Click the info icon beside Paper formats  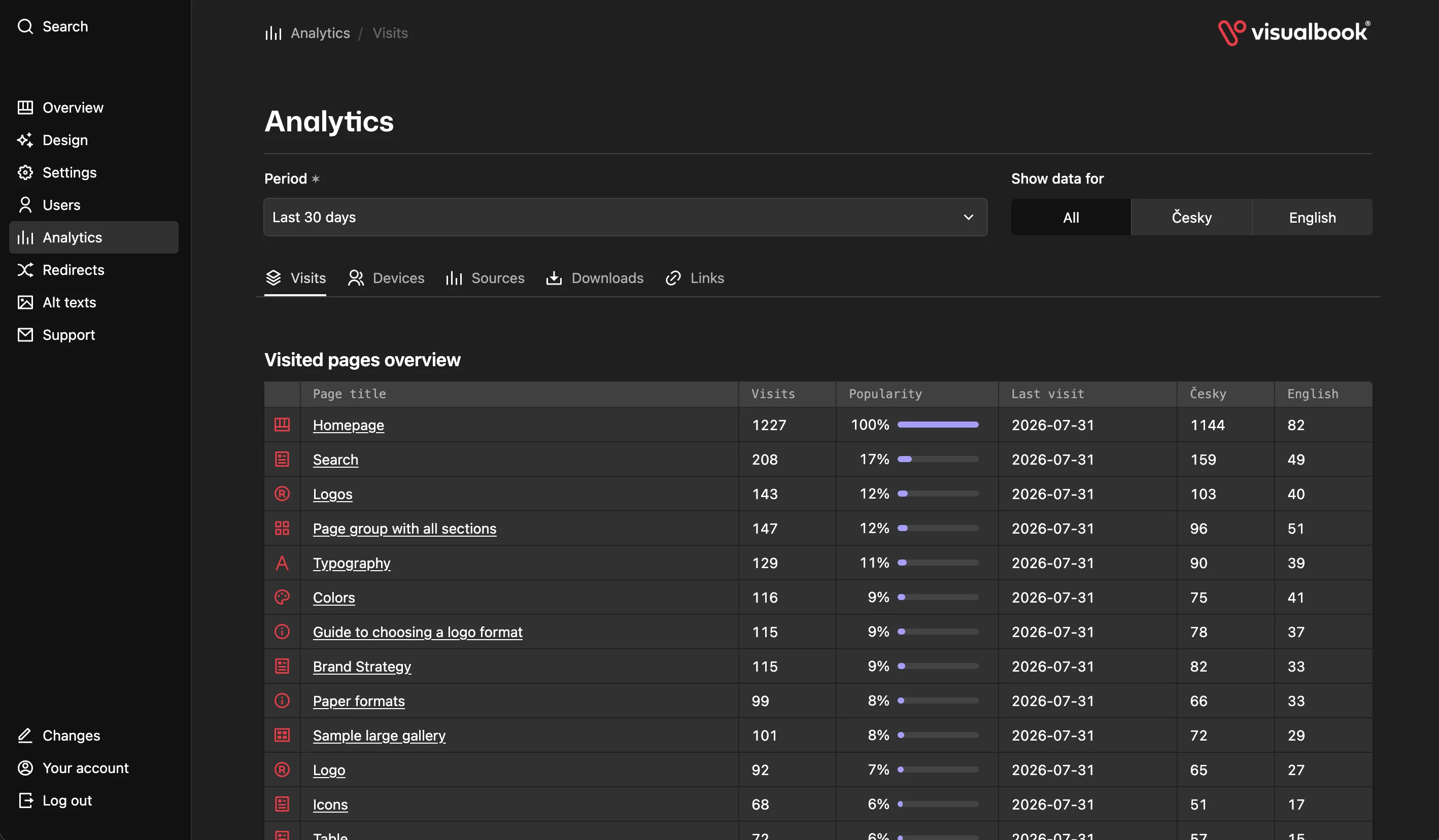(282, 701)
